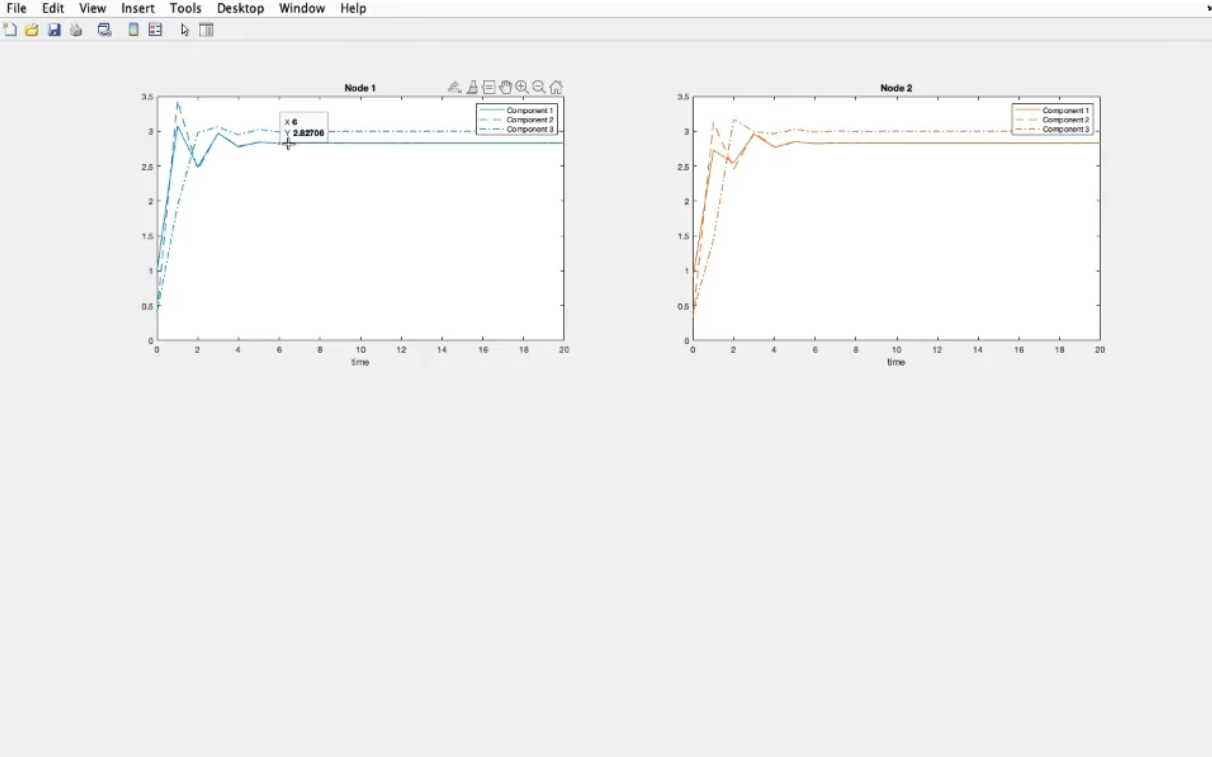
Task: Select zoom out magnifier on Node 1 axes
Action: click(x=539, y=88)
